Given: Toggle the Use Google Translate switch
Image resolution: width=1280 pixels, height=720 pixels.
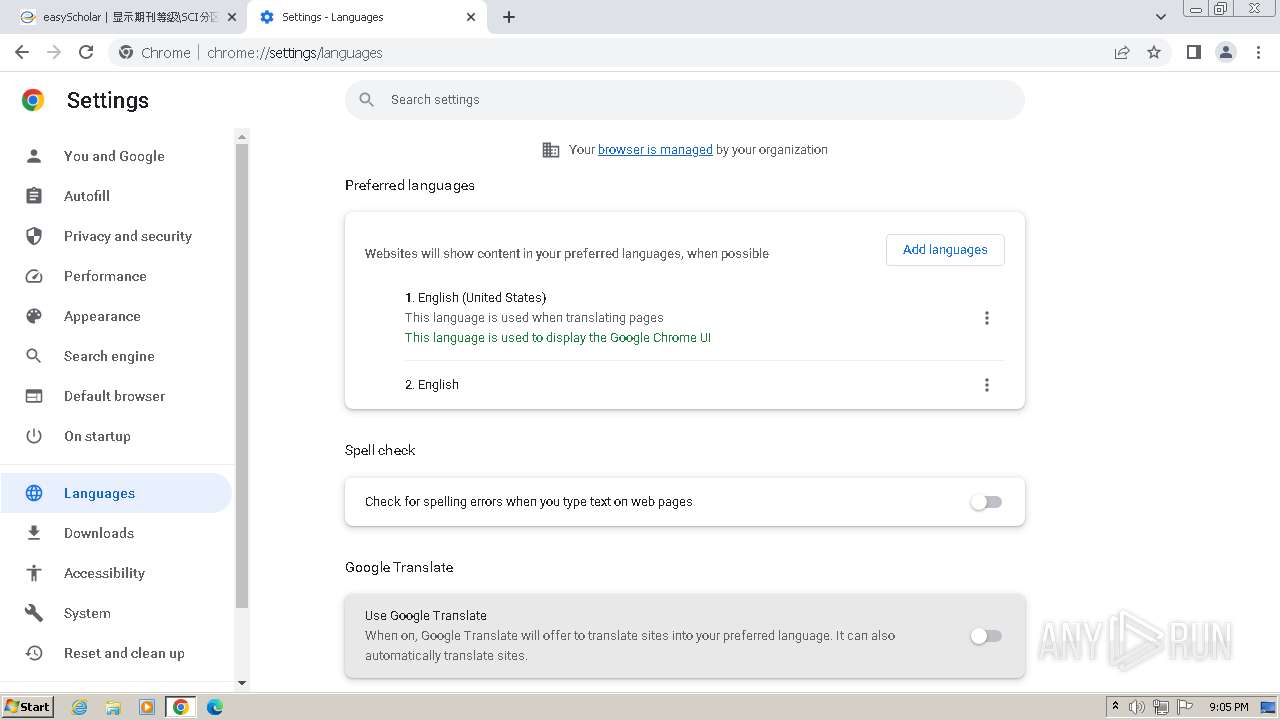Looking at the screenshot, I should [x=986, y=636].
